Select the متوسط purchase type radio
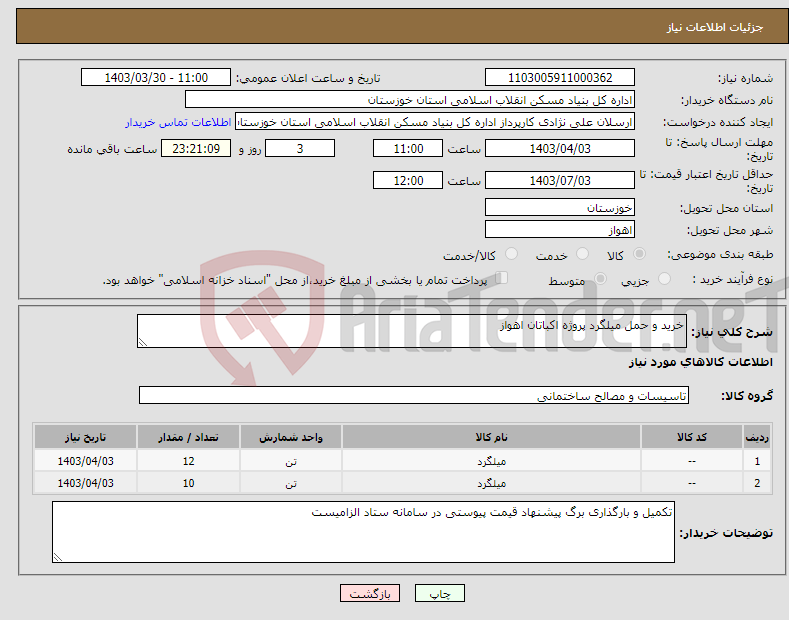 [600, 279]
